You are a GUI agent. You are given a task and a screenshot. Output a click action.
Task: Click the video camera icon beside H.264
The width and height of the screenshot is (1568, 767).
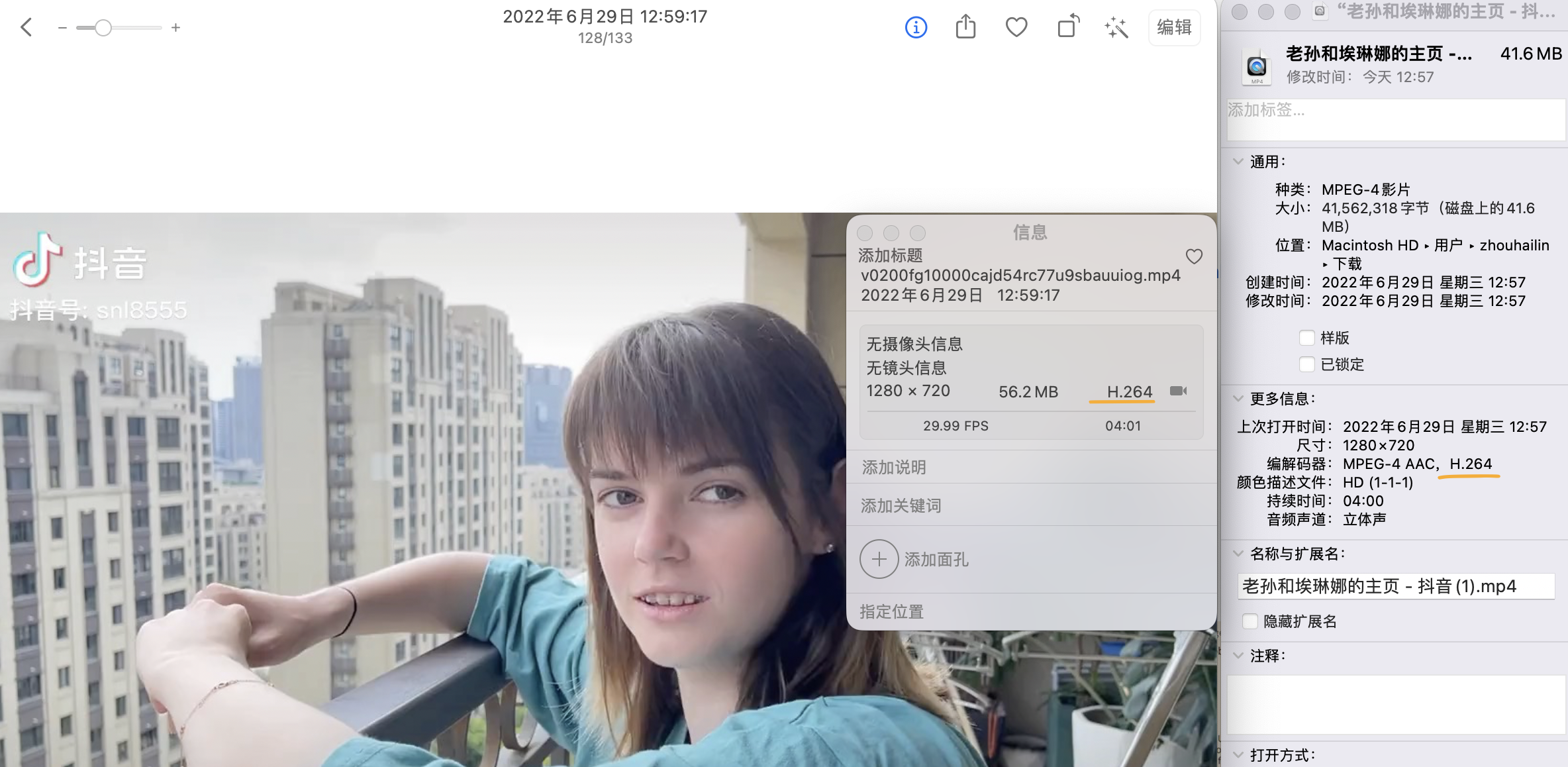(x=1178, y=391)
